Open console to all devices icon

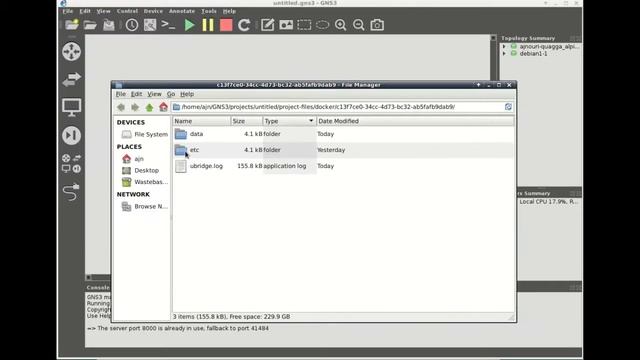click(168, 25)
